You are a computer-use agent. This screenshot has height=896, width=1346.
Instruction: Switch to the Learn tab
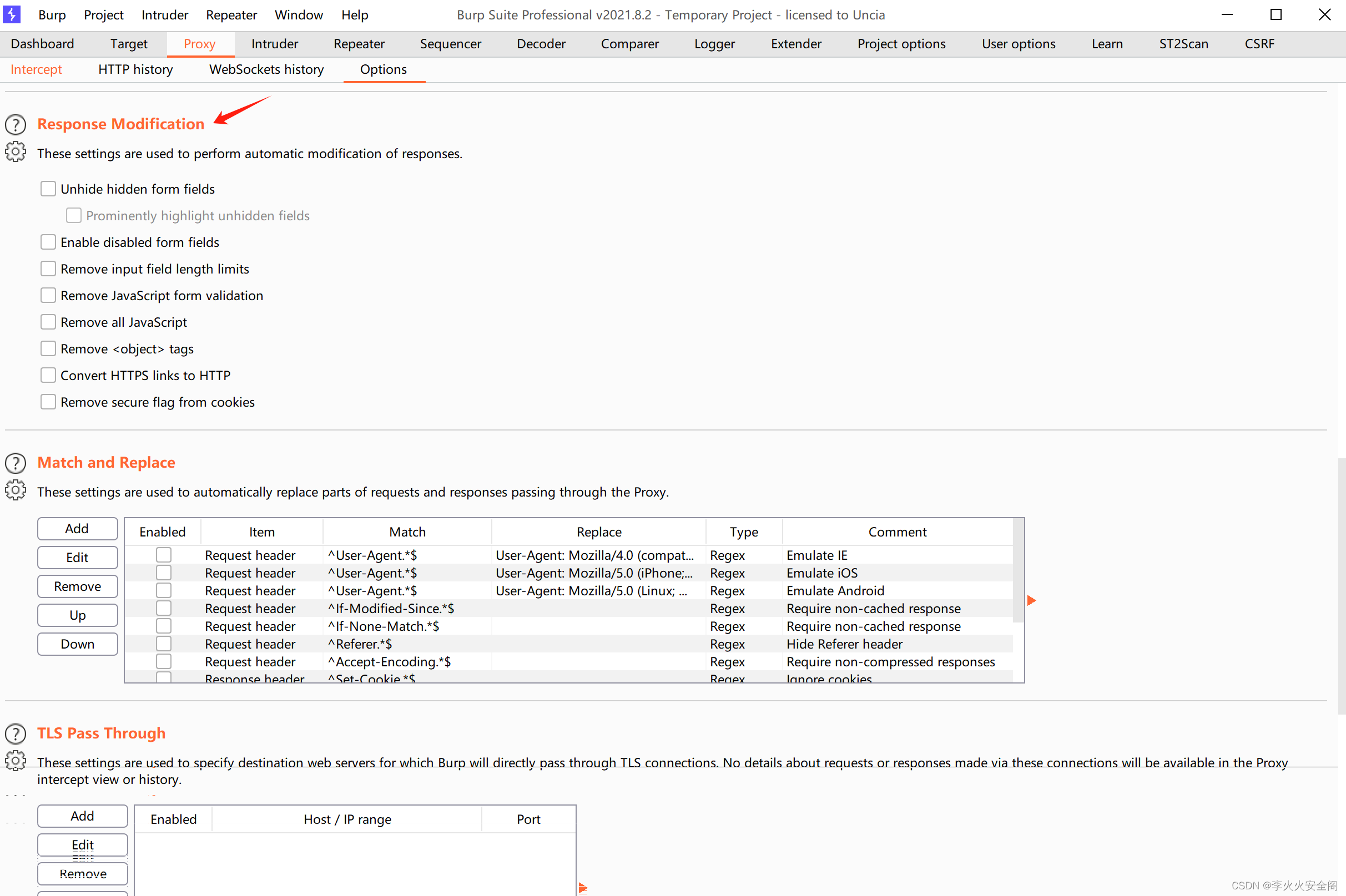(1107, 44)
